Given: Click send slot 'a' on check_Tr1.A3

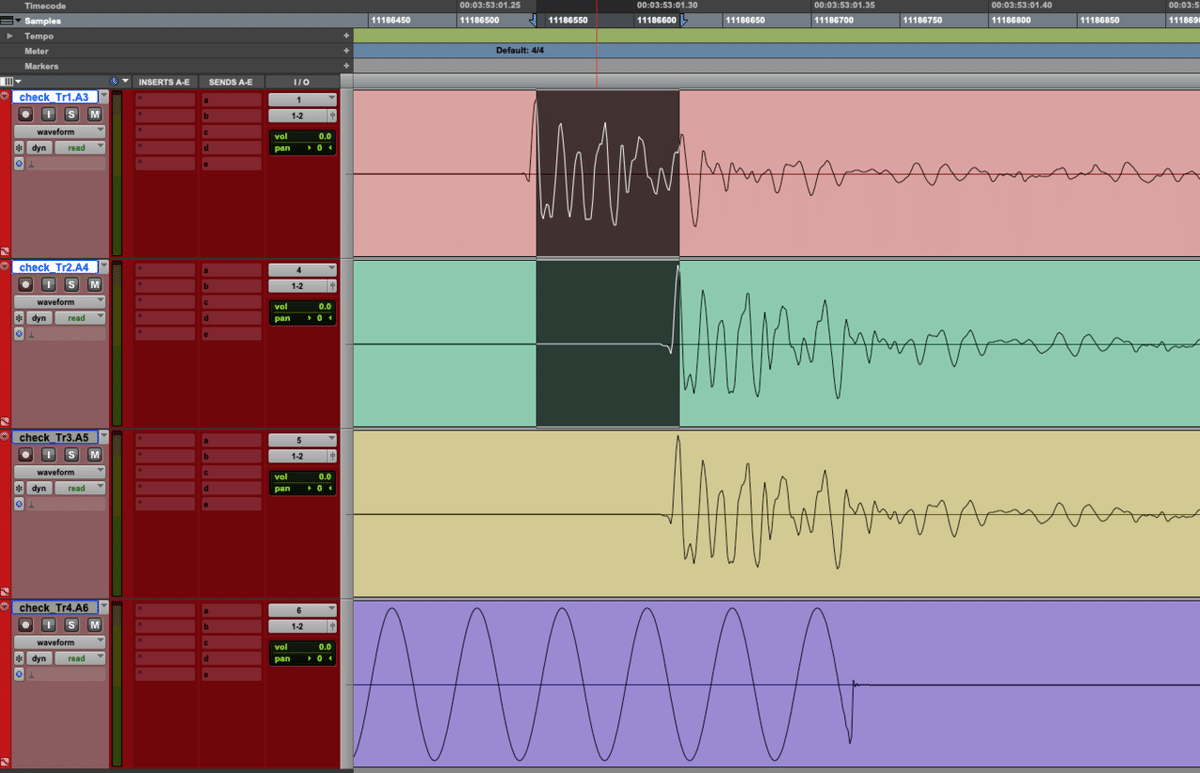Looking at the screenshot, I should 230,100.
